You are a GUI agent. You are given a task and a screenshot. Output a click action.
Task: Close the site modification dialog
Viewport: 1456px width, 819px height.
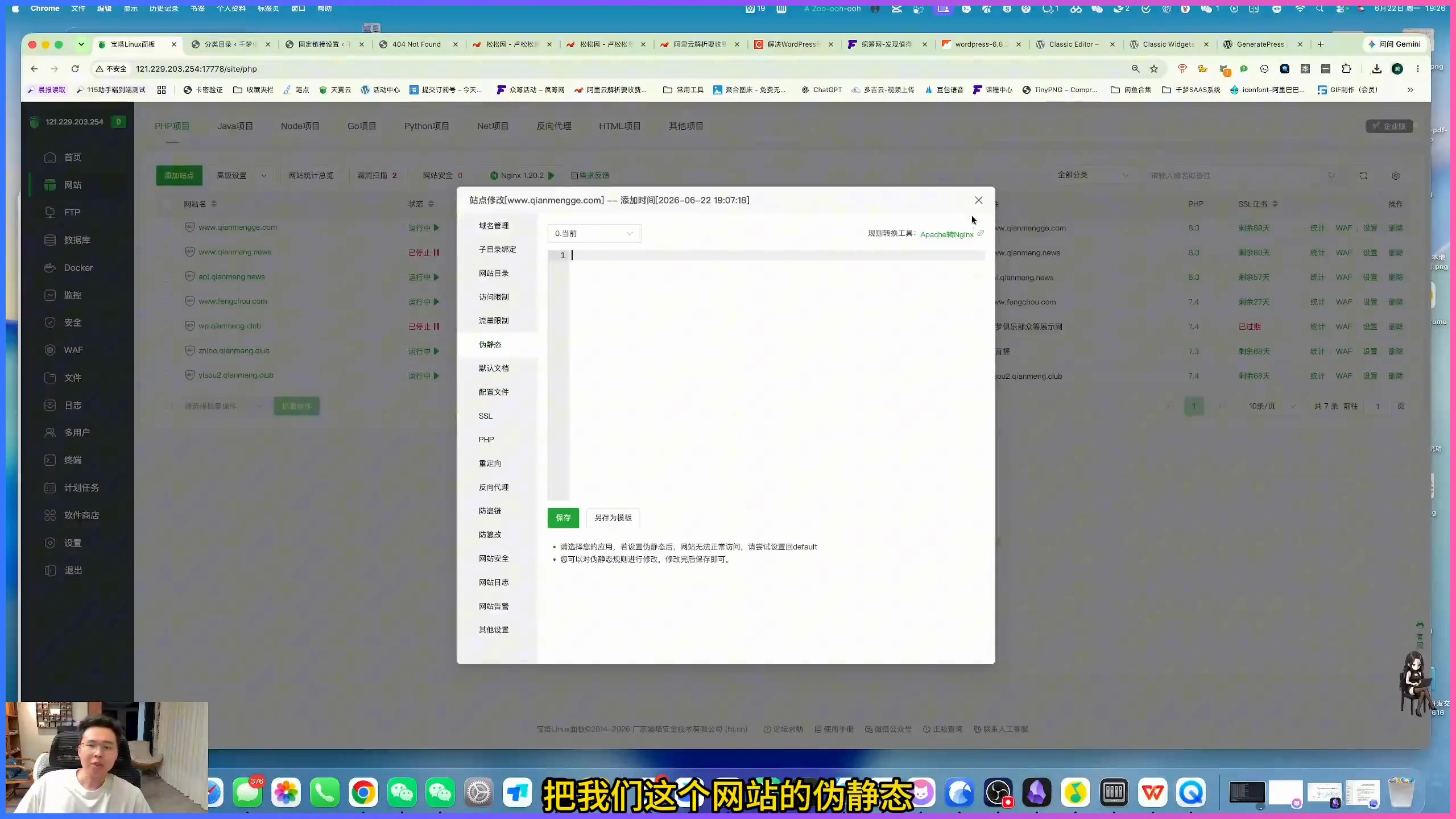coord(978,200)
